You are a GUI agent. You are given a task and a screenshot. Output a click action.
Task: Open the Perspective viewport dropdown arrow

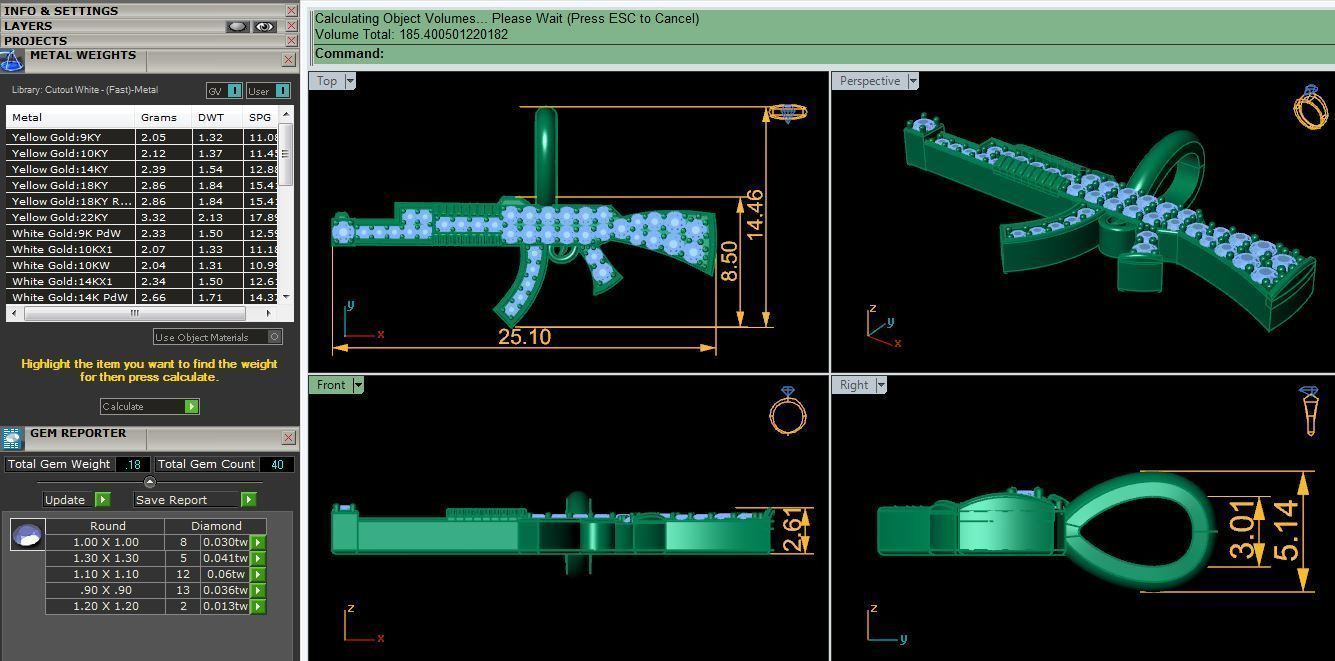[912, 81]
